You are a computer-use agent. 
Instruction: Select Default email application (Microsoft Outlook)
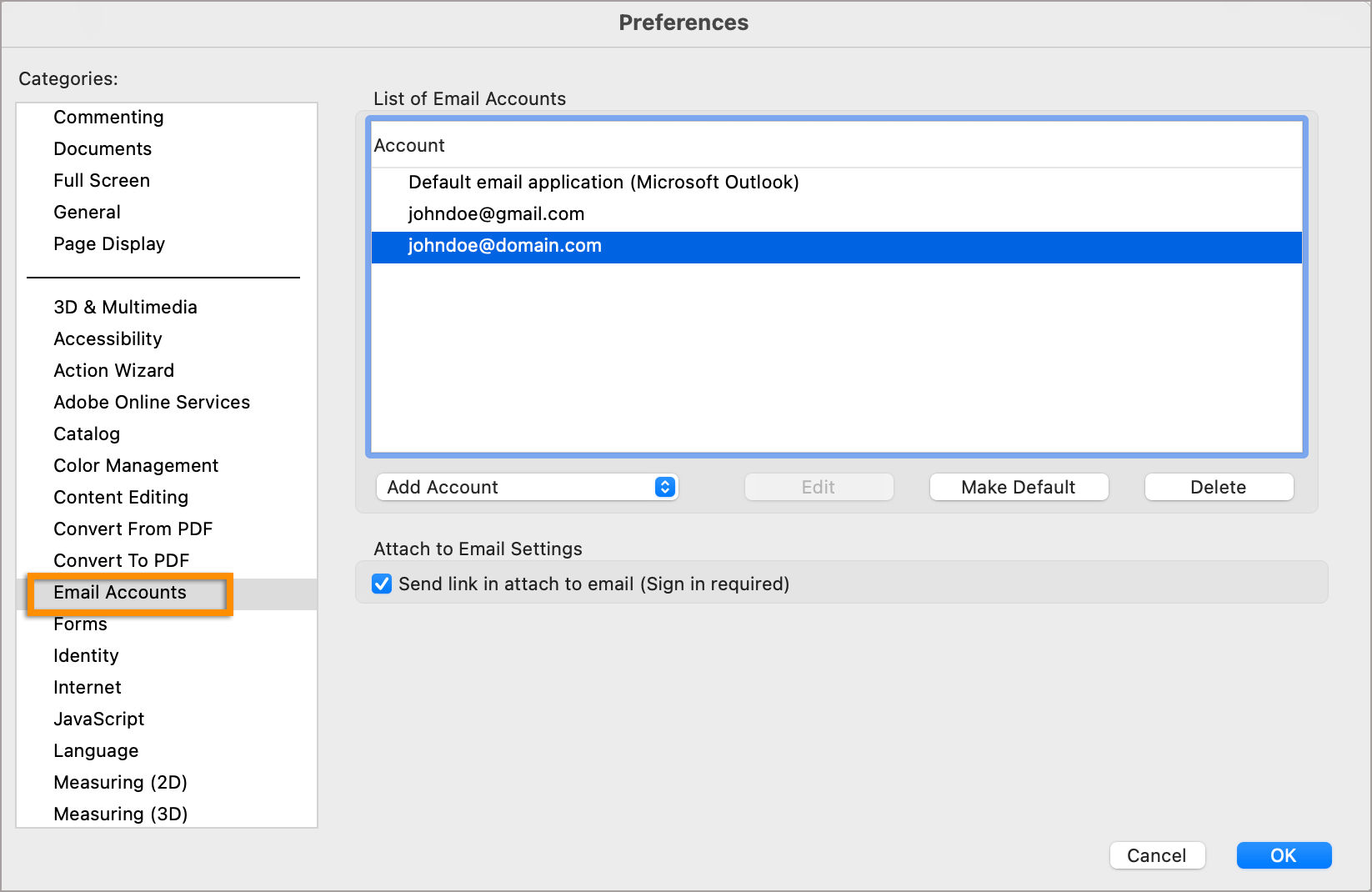[x=603, y=182]
